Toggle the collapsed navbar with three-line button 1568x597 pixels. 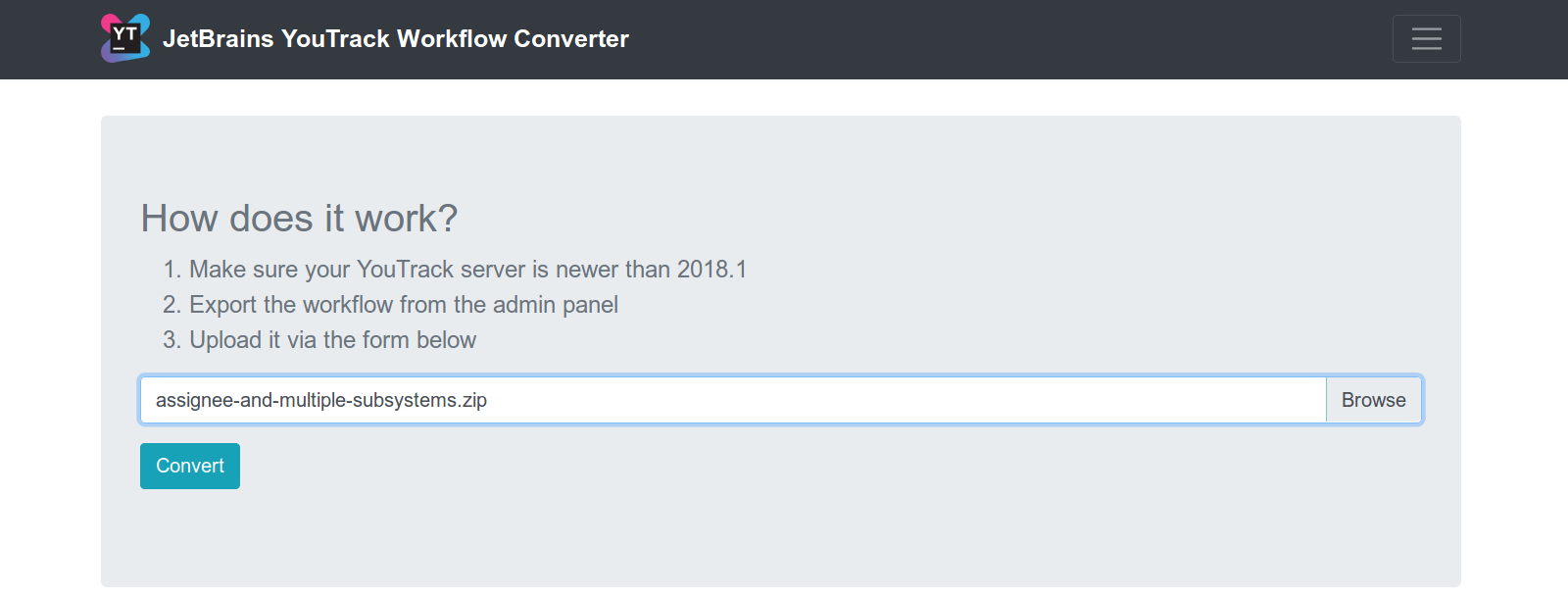point(1426,38)
